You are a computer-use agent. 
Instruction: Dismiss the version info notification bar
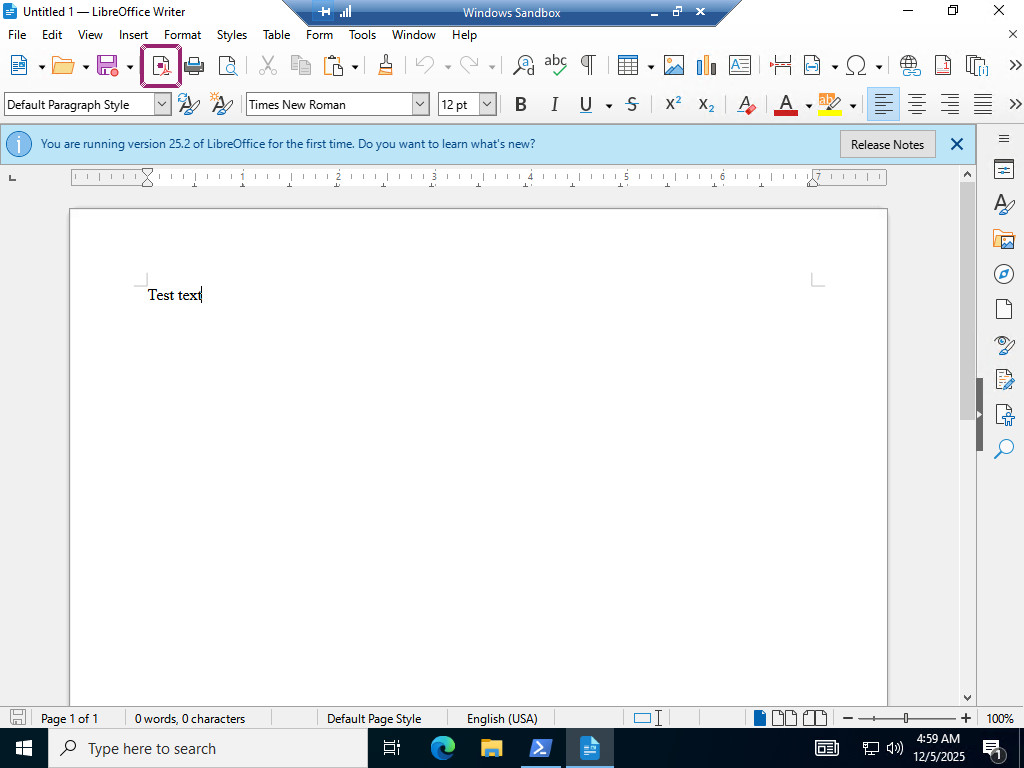957,144
